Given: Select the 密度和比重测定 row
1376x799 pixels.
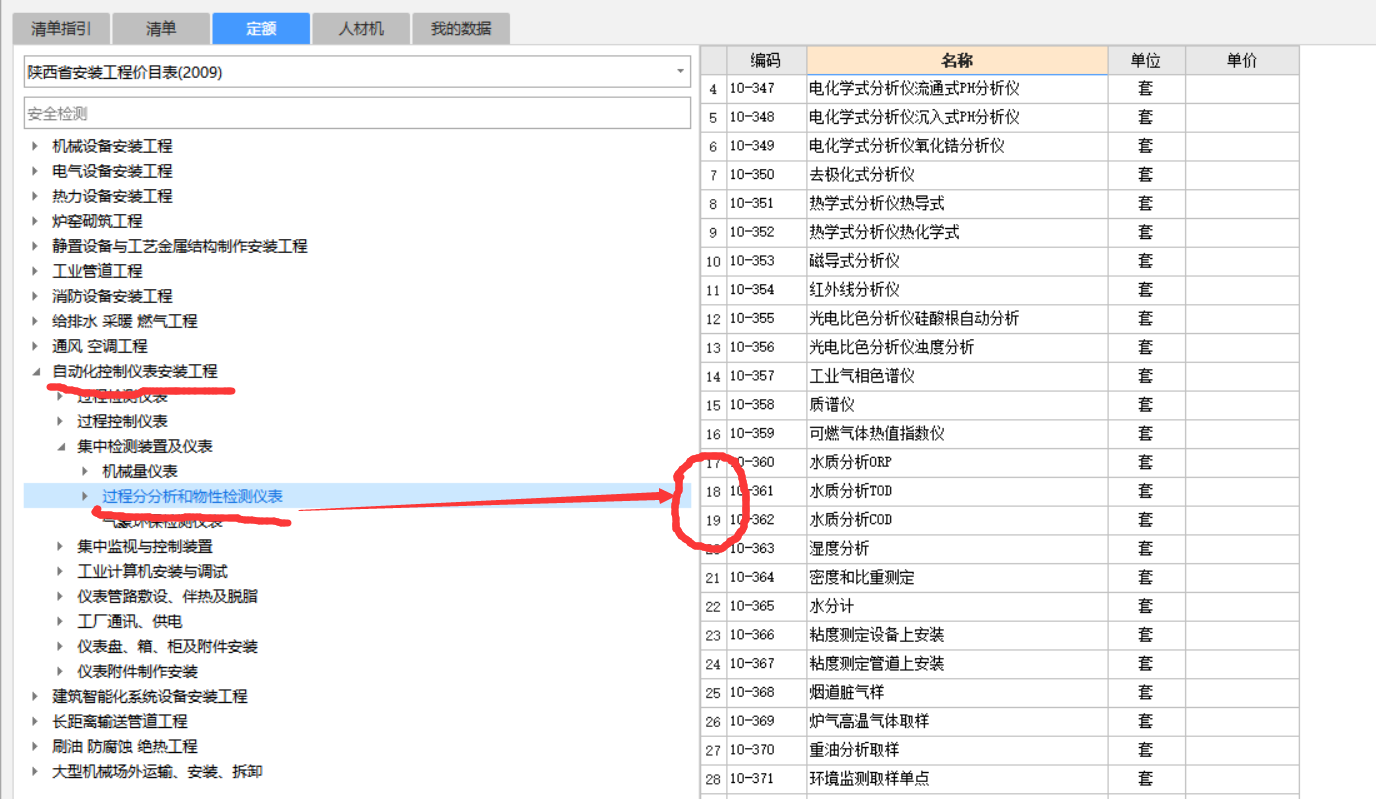Looking at the screenshot, I should (x=1000, y=578).
